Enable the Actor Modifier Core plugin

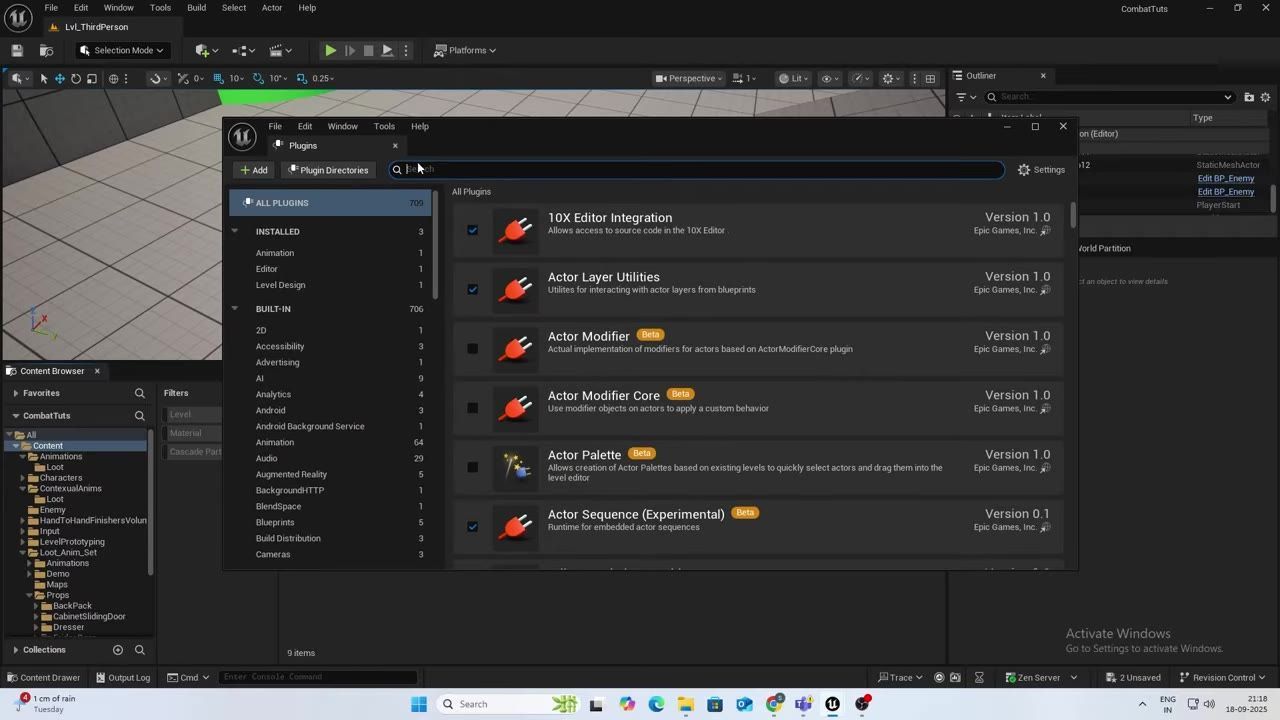pyautogui.click(x=473, y=408)
